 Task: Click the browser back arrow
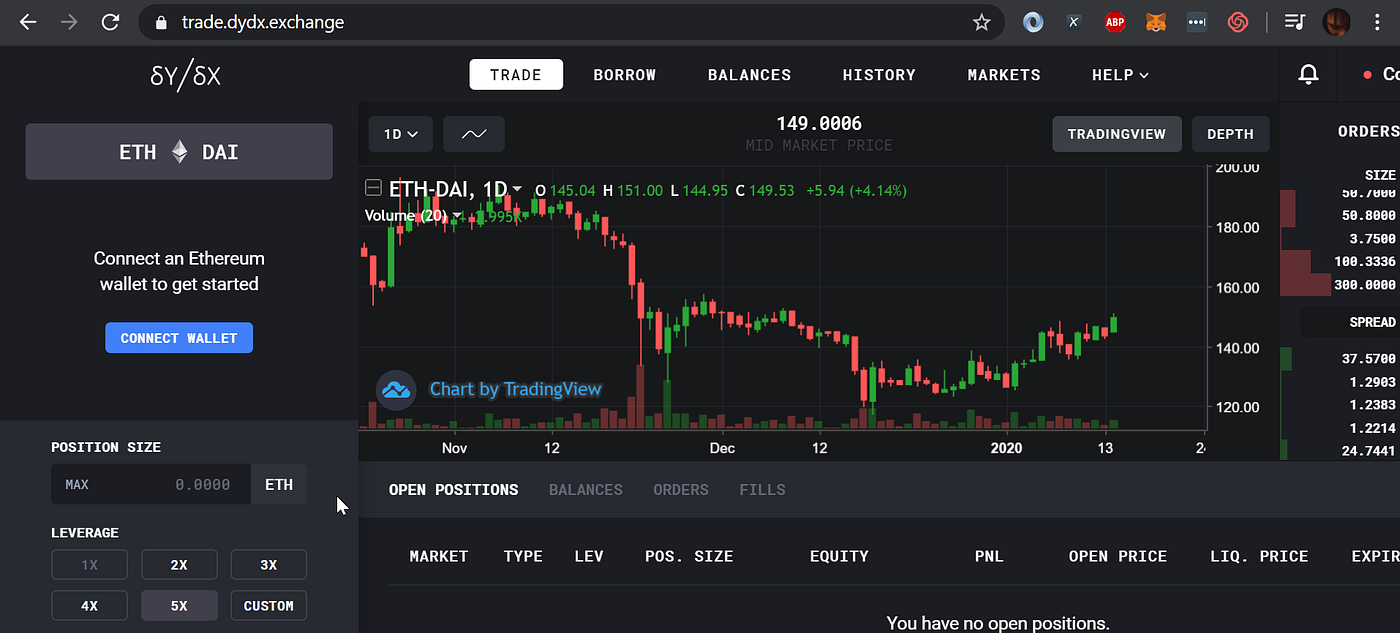[27, 22]
